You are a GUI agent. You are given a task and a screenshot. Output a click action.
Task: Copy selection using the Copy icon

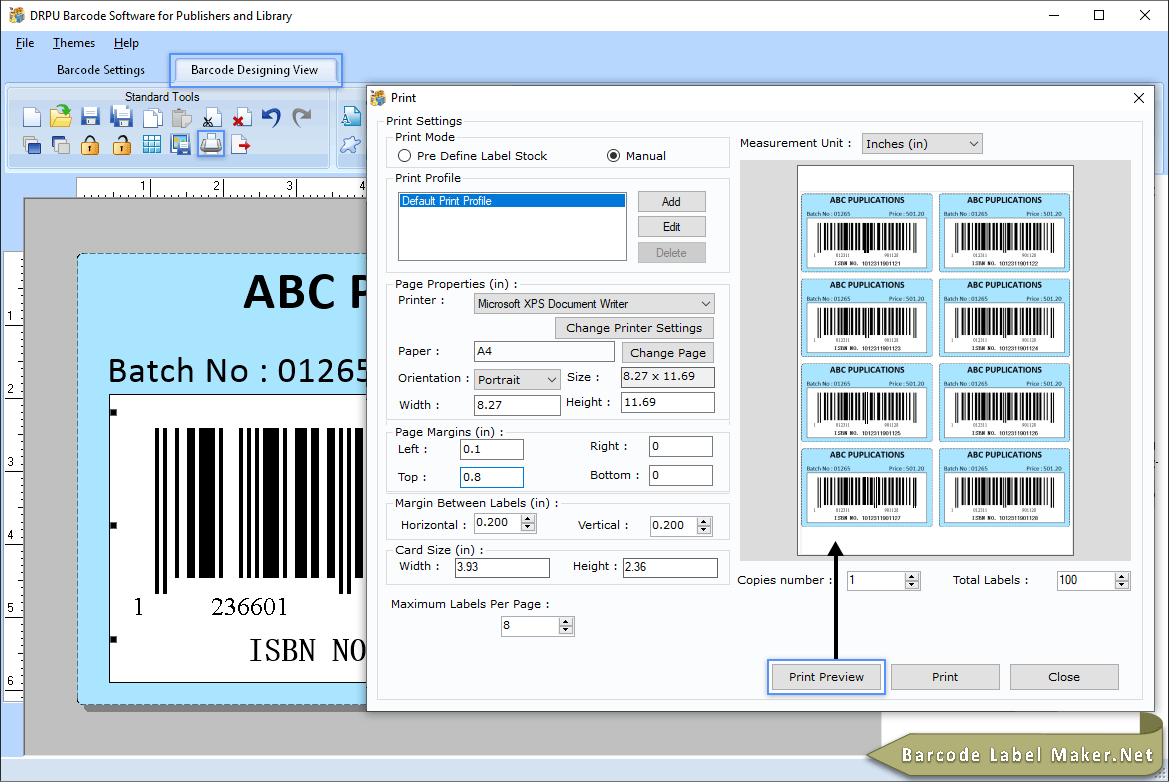(152, 118)
